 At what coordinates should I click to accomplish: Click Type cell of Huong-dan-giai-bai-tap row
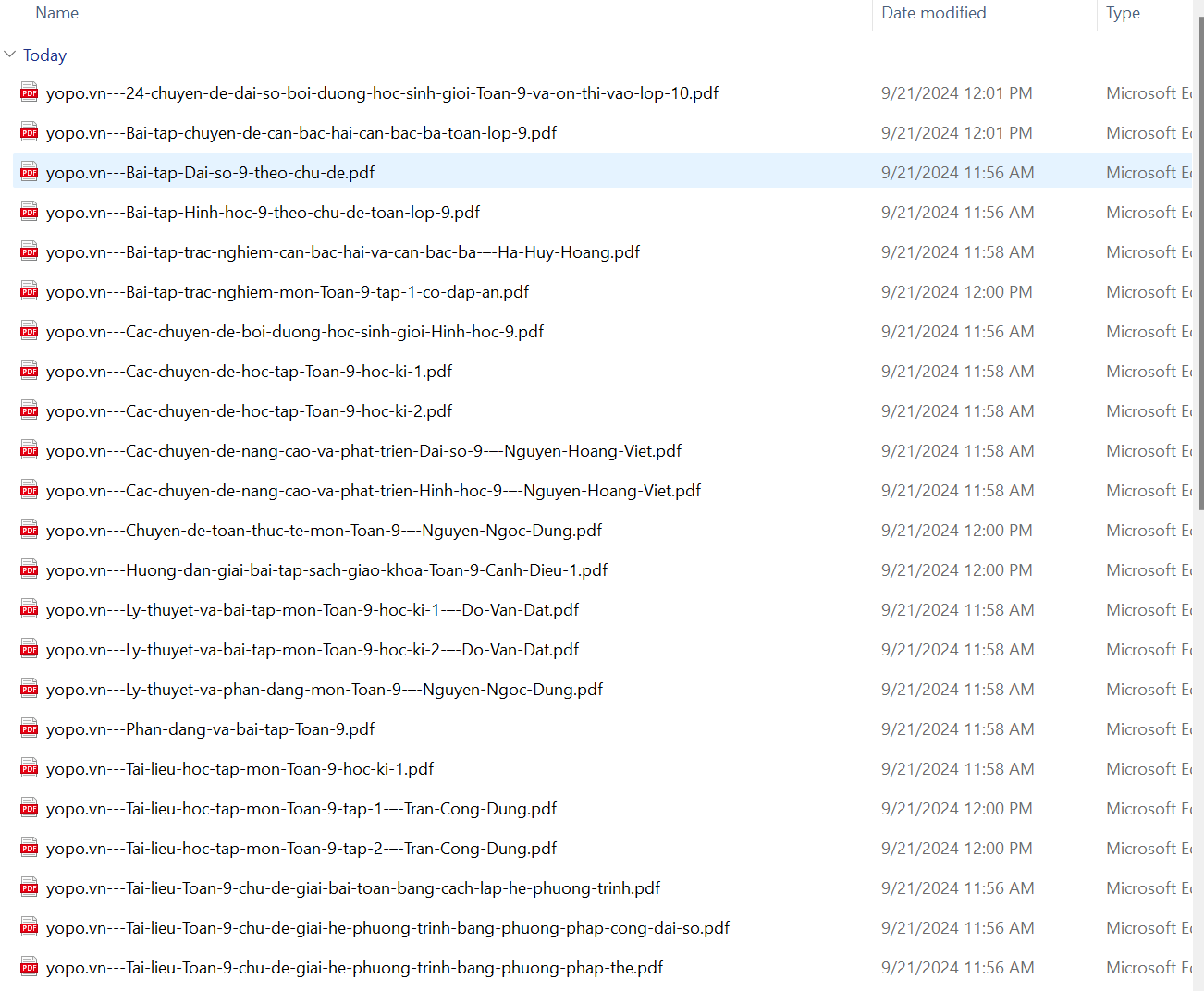tap(1149, 570)
